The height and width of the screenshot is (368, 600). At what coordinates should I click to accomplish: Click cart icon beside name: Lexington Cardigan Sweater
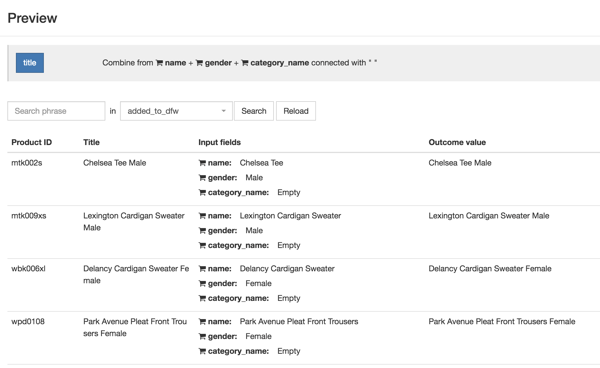[202, 216]
